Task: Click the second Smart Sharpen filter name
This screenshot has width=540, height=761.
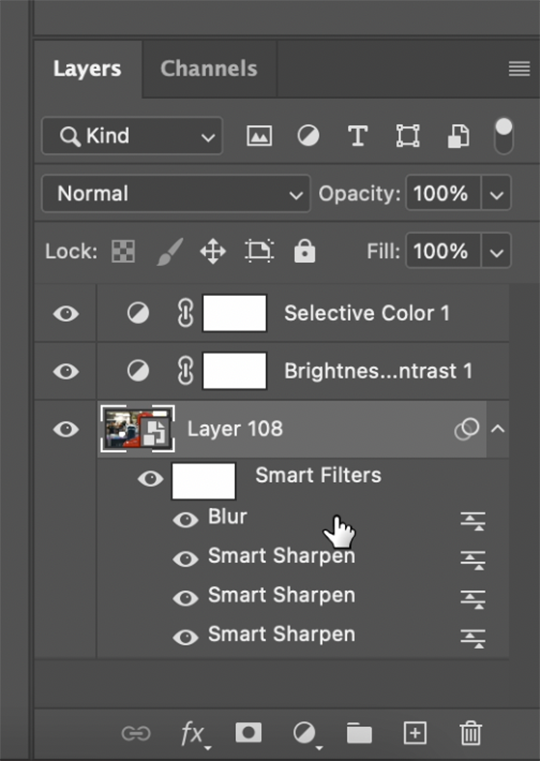Action: pyautogui.click(x=281, y=596)
